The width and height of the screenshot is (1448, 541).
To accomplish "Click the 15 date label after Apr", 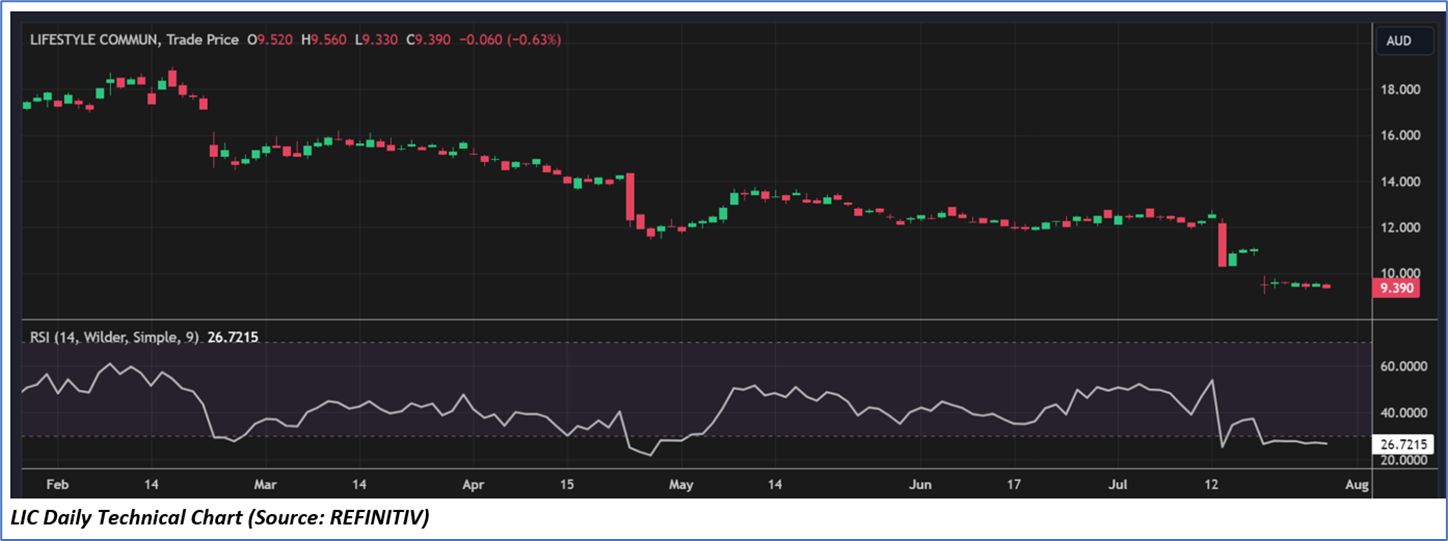I will [x=567, y=484].
